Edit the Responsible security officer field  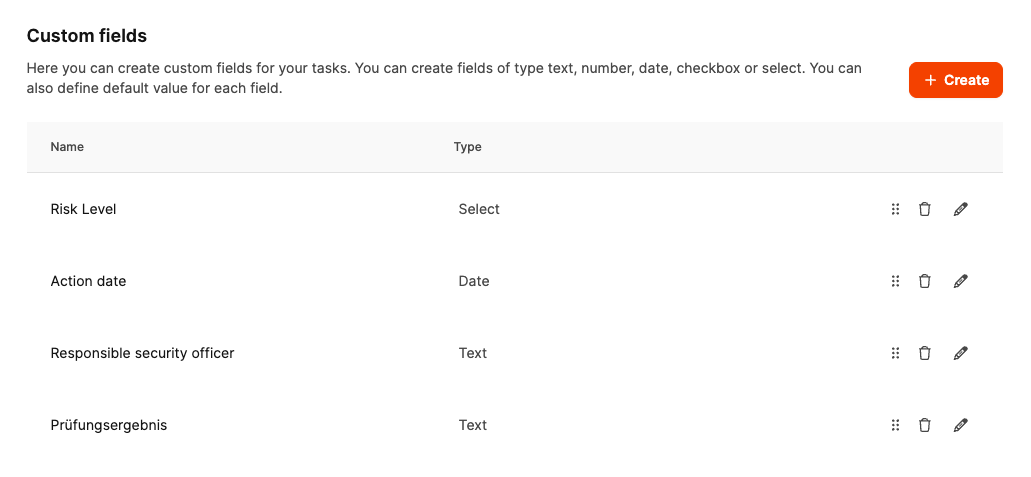click(961, 353)
